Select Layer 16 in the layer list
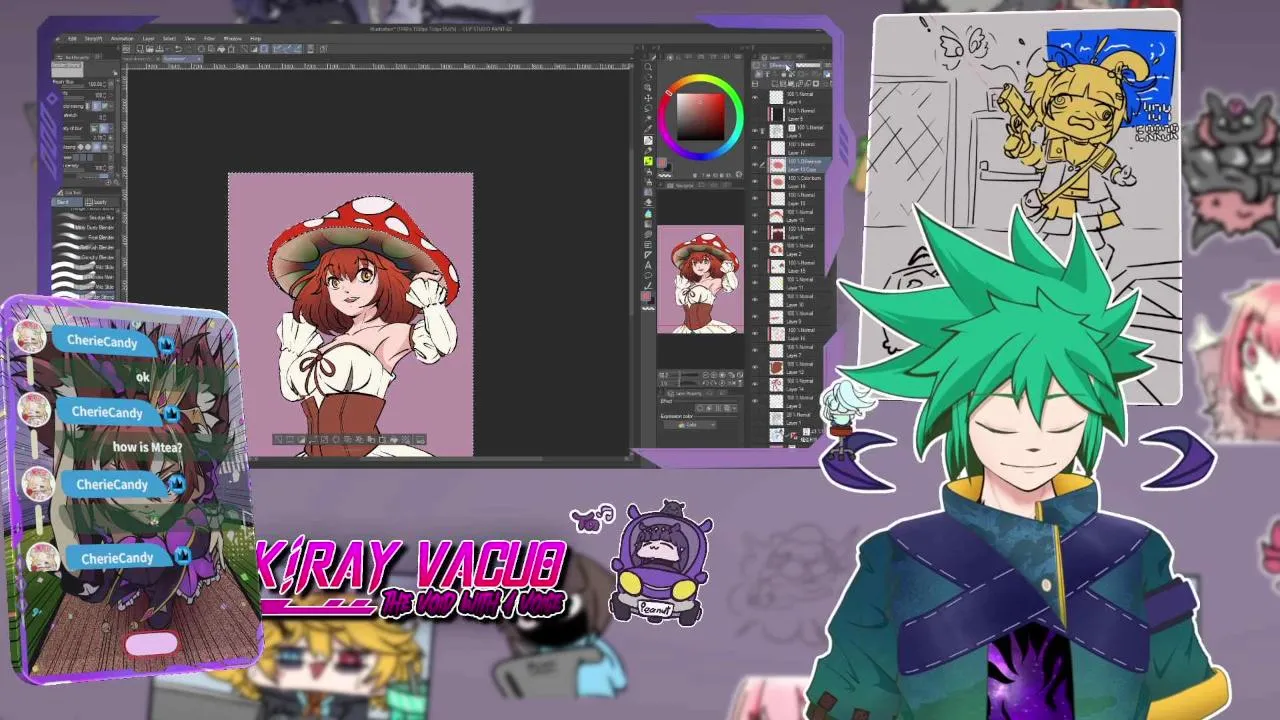Screen dimensions: 1280x720 [798, 333]
